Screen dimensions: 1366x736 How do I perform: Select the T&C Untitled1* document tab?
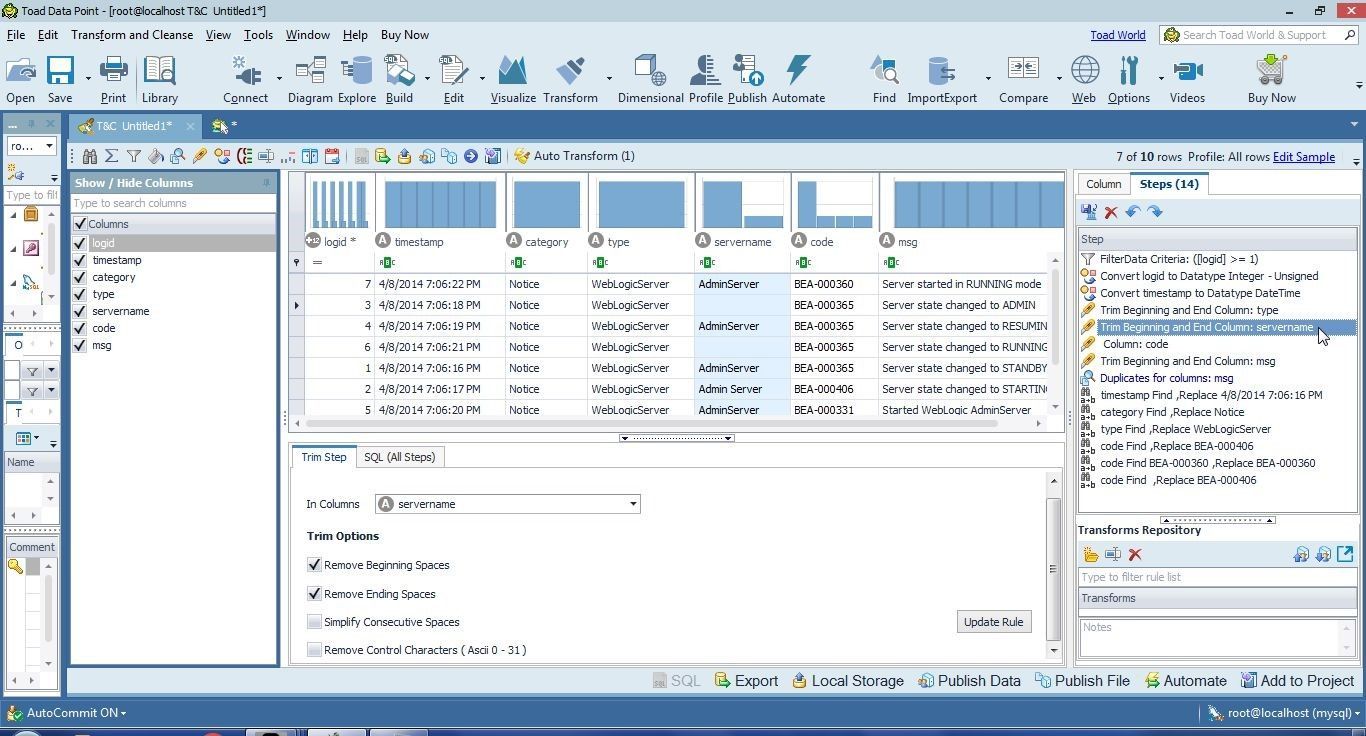pyautogui.click(x=134, y=126)
